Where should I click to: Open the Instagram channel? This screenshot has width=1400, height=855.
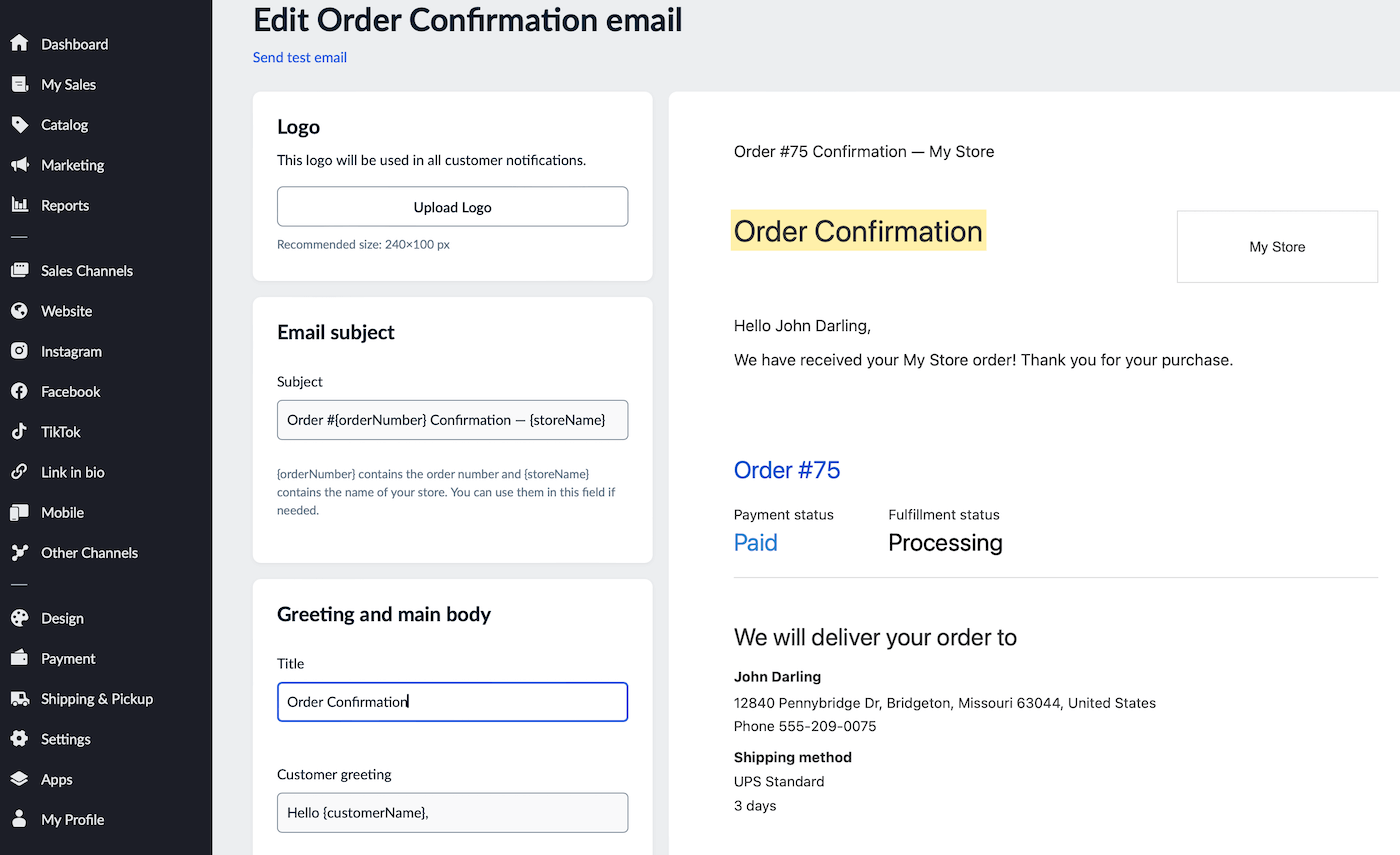(x=20, y=351)
